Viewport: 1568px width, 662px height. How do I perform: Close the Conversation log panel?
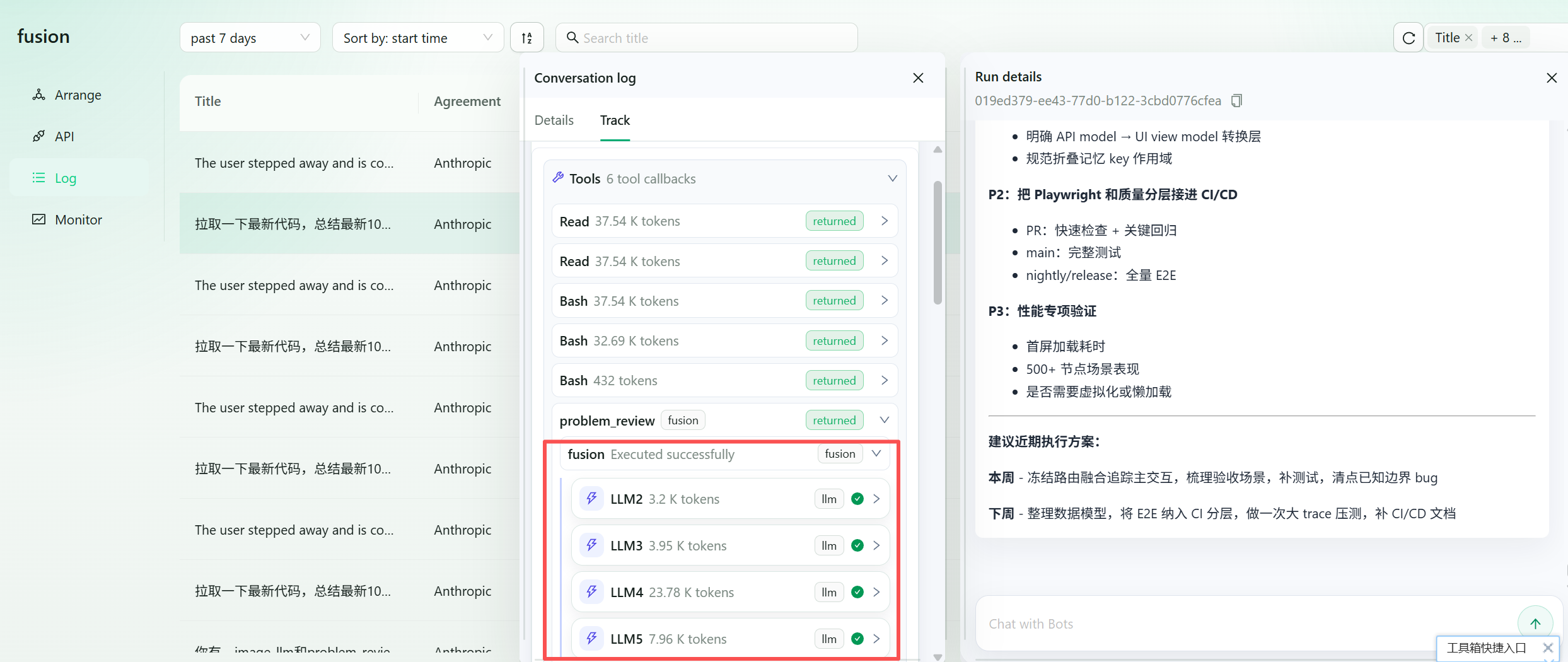coord(918,78)
